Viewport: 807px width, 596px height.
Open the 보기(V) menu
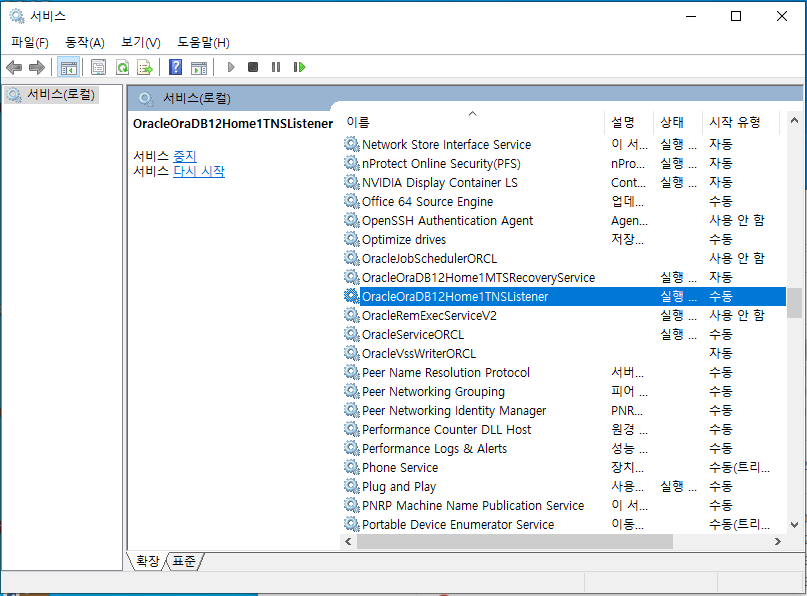click(141, 42)
